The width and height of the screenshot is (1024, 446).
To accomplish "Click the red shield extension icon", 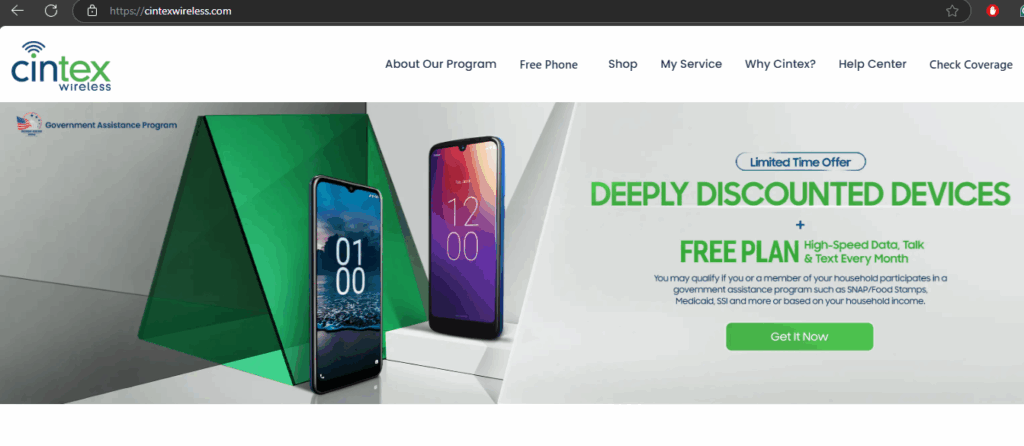I will (x=993, y=10).
